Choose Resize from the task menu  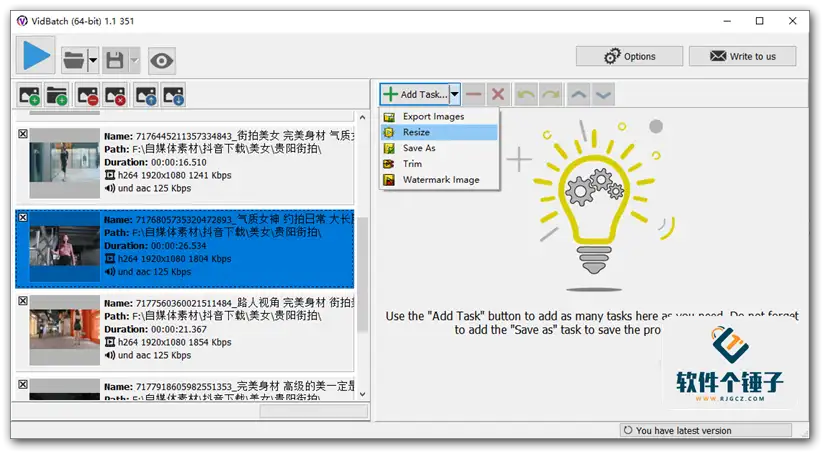tap(416, 132)
